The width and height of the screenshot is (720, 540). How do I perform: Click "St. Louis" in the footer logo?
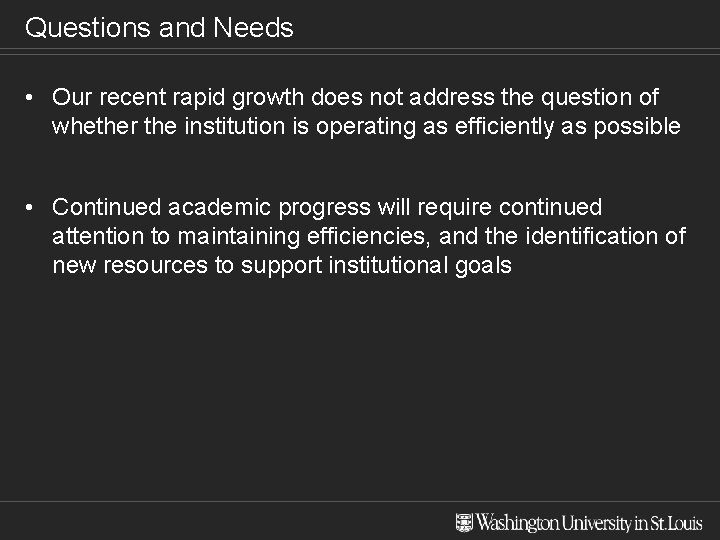677,522
